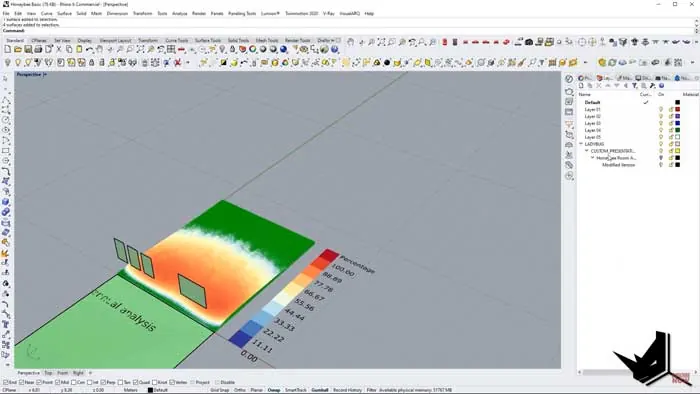Toggle Planar in status bar

pyautogui.click(x=256, y=390)
